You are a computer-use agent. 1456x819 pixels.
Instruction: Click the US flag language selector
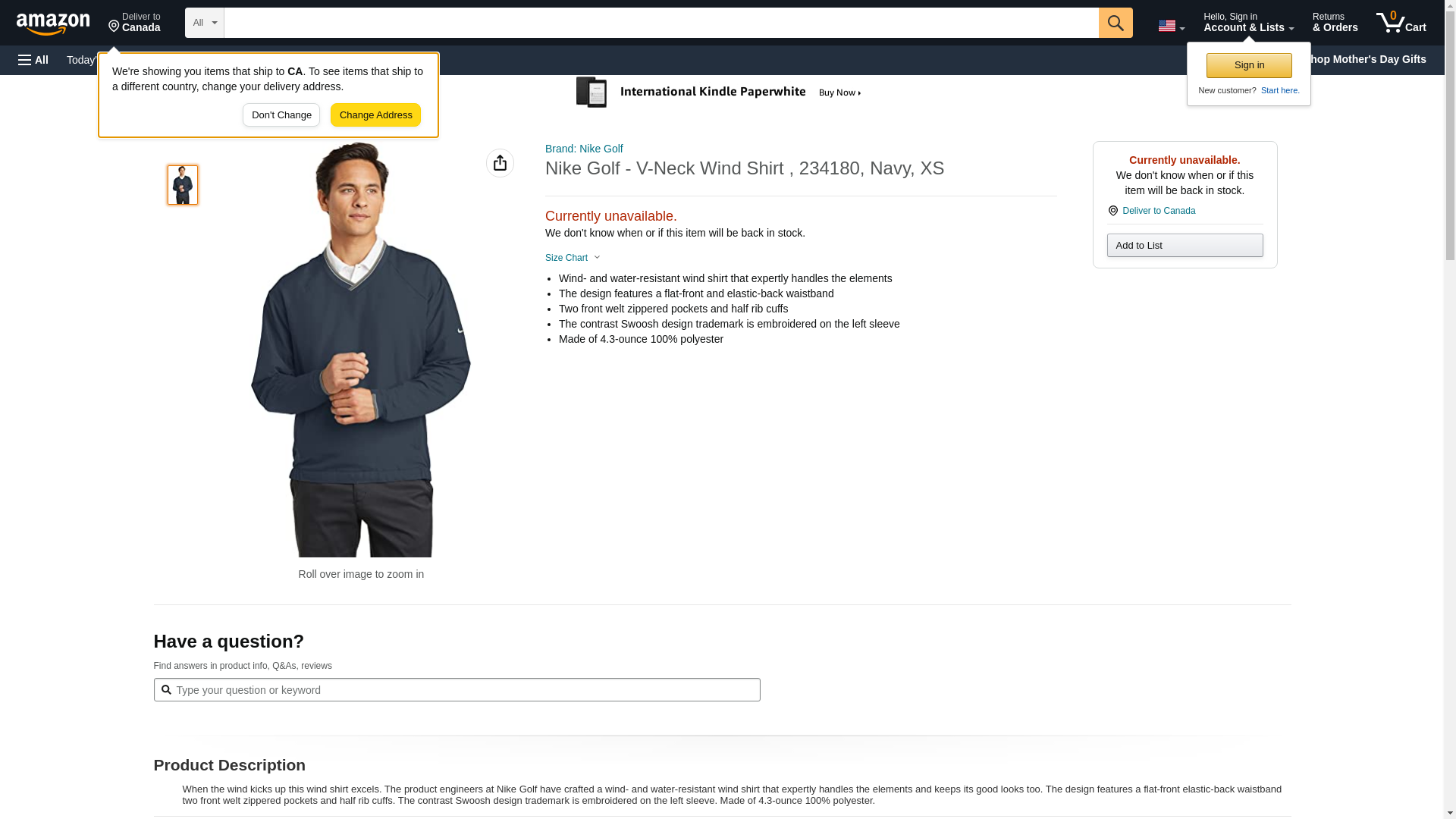click(1171, 26)
